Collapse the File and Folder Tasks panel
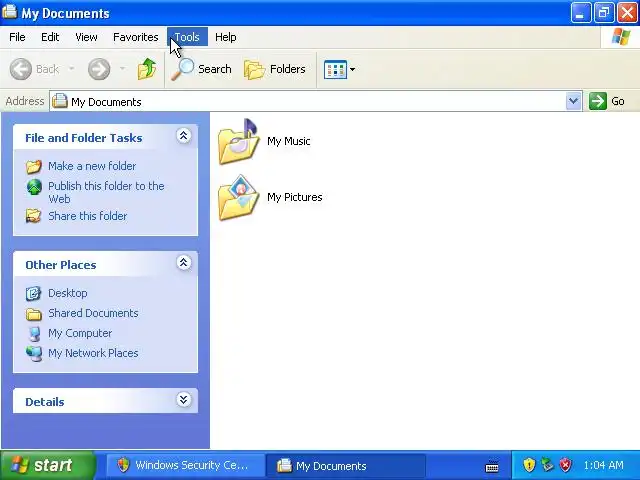 [x=184, y=136]
